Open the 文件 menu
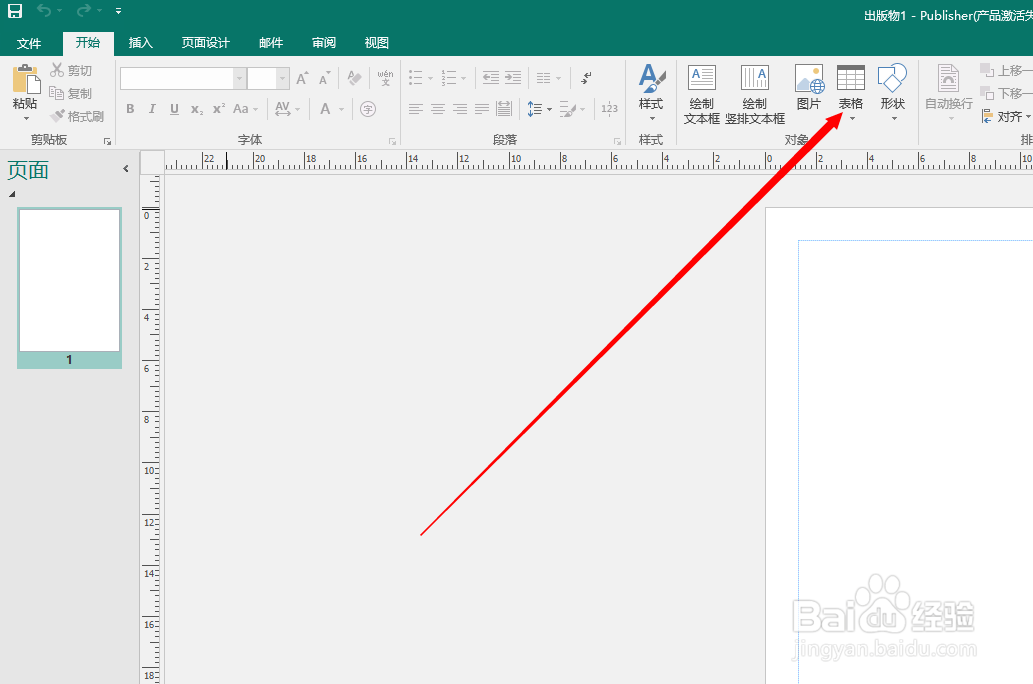The image size is (1033, 684). [x=29, y=42]
